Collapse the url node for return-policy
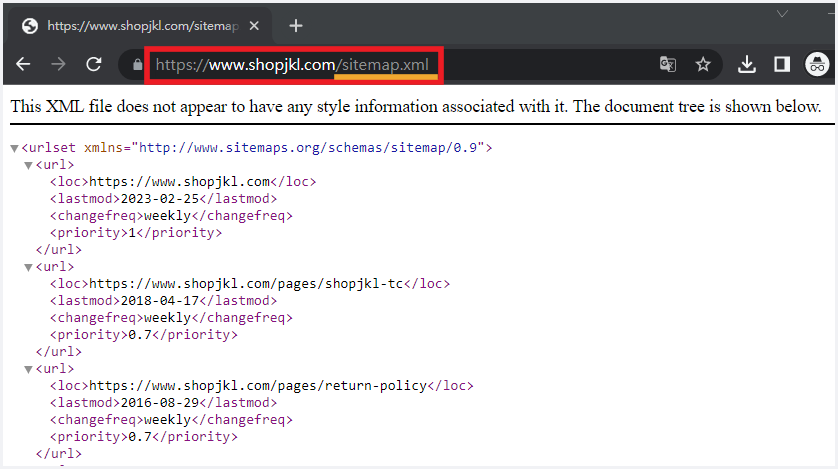This screenshot has width=838, height=469. pyautogui.click(x=28, y=369)
